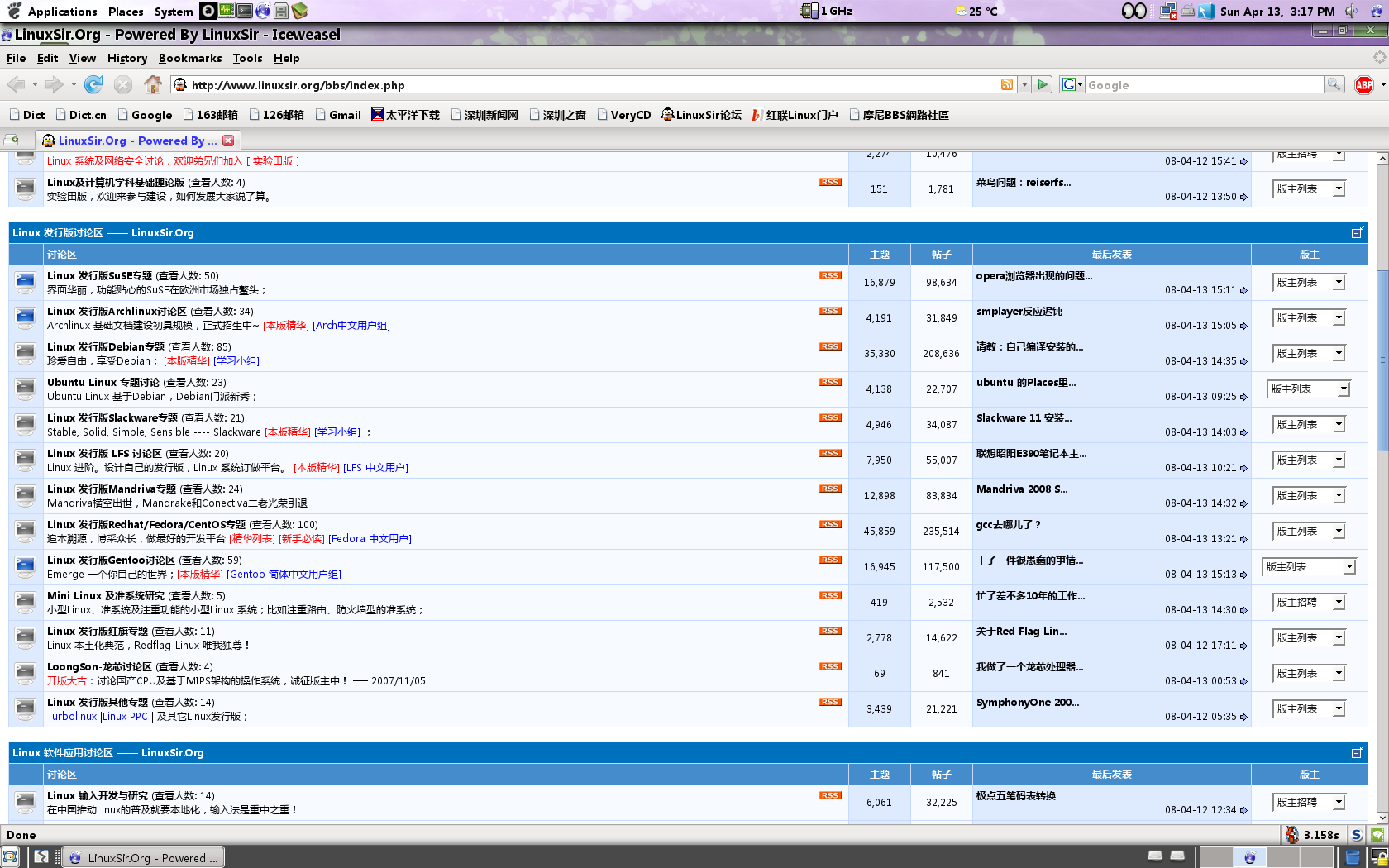The image size is (1389, 868).
Task: Click the search magnifier button
Action: pyautogui.click(x=1333, y=84)
